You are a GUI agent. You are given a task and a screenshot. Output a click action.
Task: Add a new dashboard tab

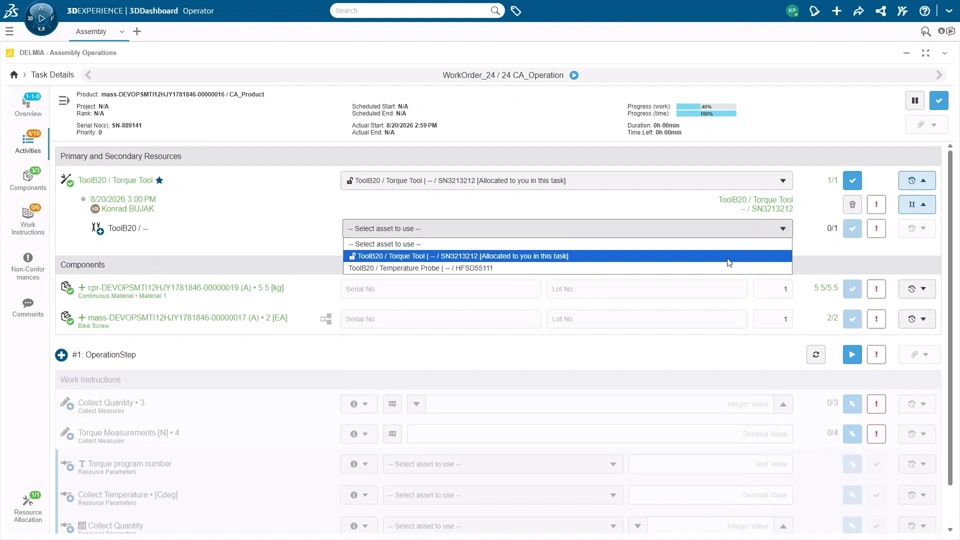[x=137, y=31]
